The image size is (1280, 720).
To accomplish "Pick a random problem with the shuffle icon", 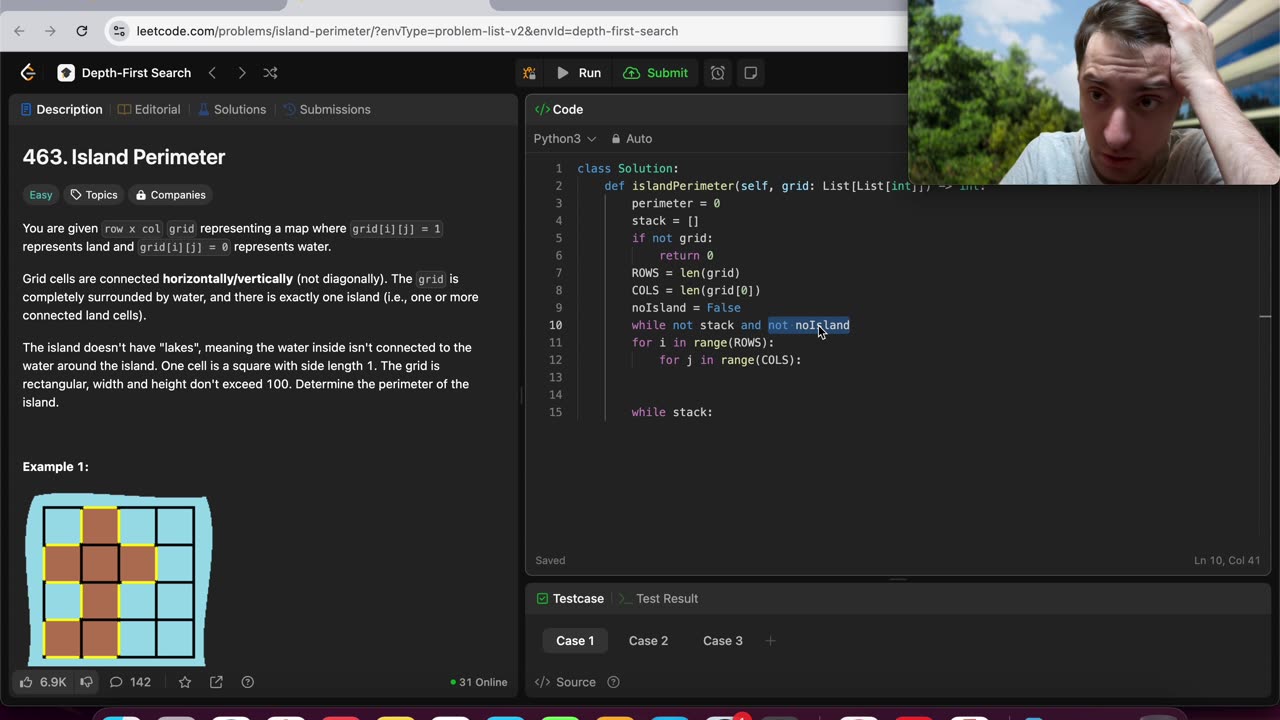I will pyautogui.click(x=270, y=73).
